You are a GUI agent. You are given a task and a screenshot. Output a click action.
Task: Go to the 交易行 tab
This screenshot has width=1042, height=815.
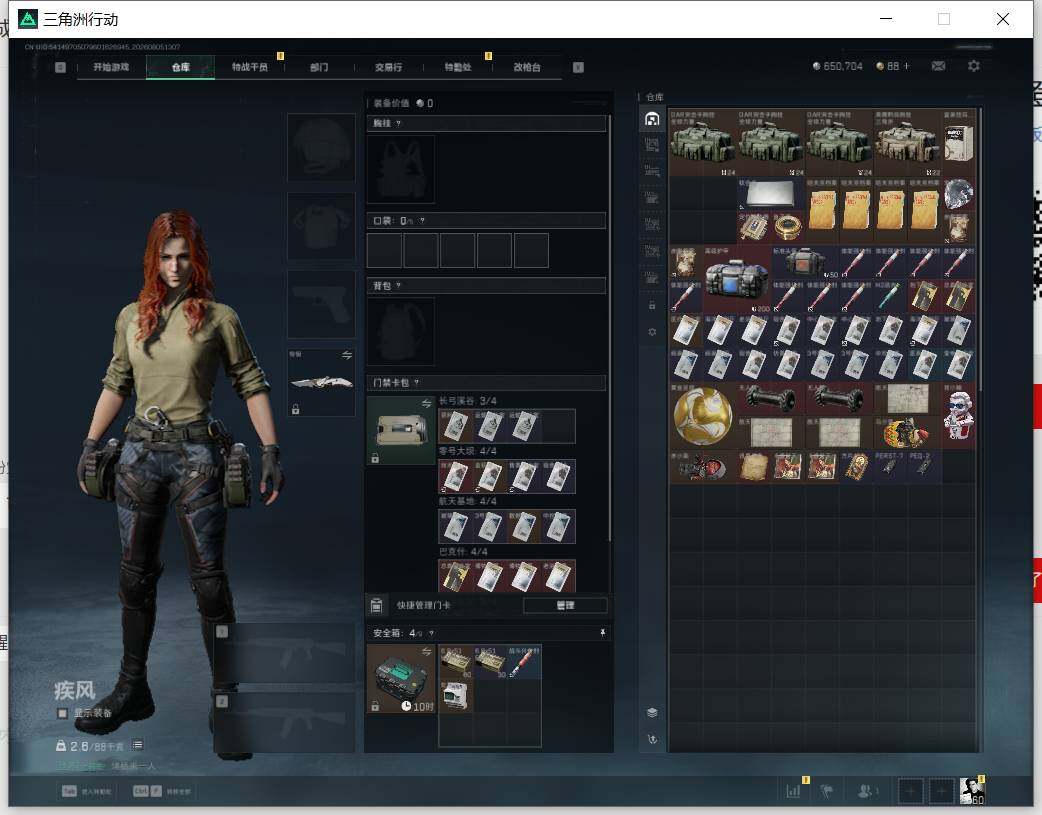click(388, 67)
